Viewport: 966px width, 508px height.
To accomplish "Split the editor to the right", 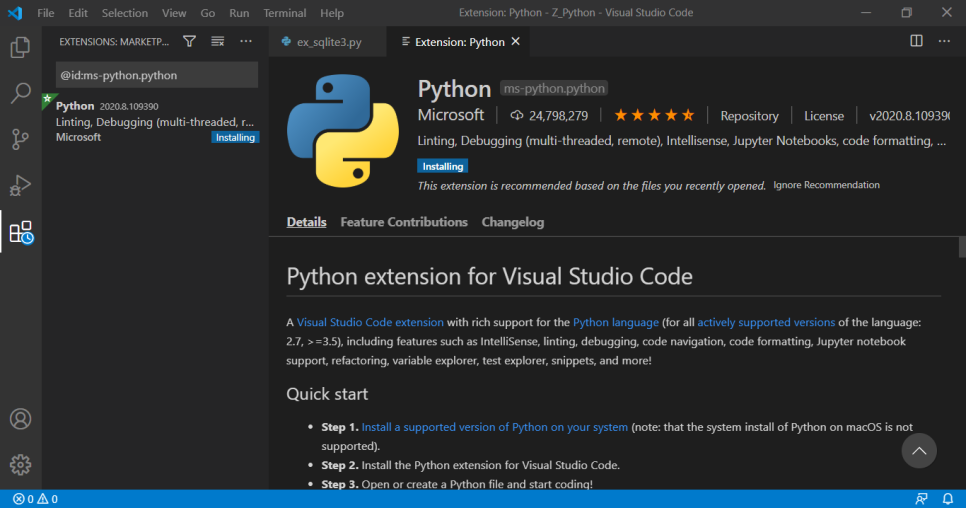I will [916, 41].
